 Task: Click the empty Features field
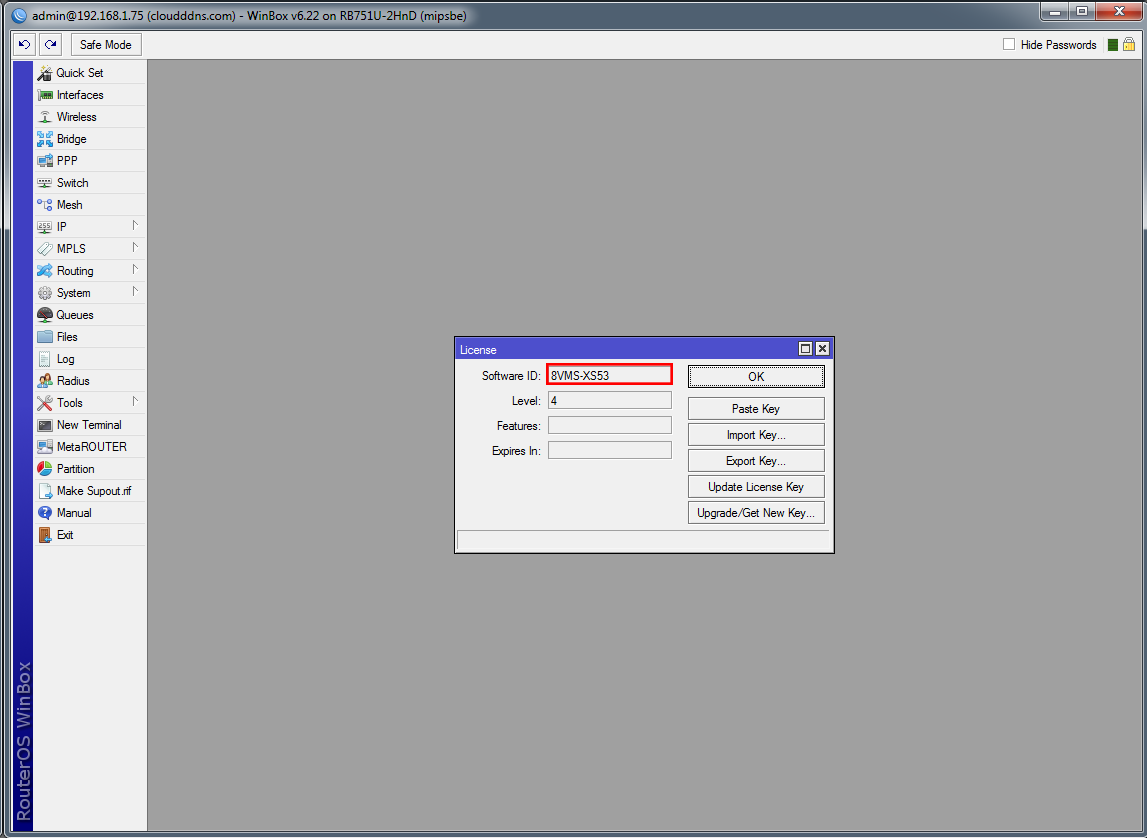(609, 426)
